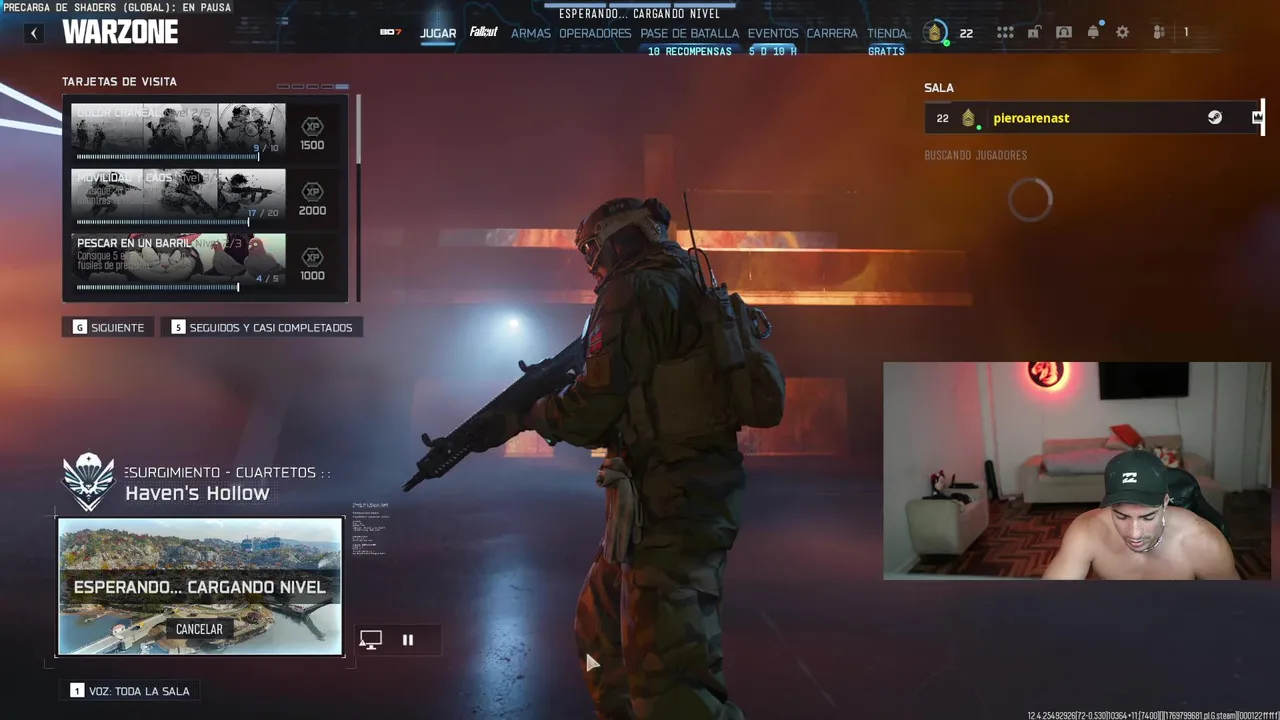
Task: Select the JUGAR tab
Action: click(438, 33)
